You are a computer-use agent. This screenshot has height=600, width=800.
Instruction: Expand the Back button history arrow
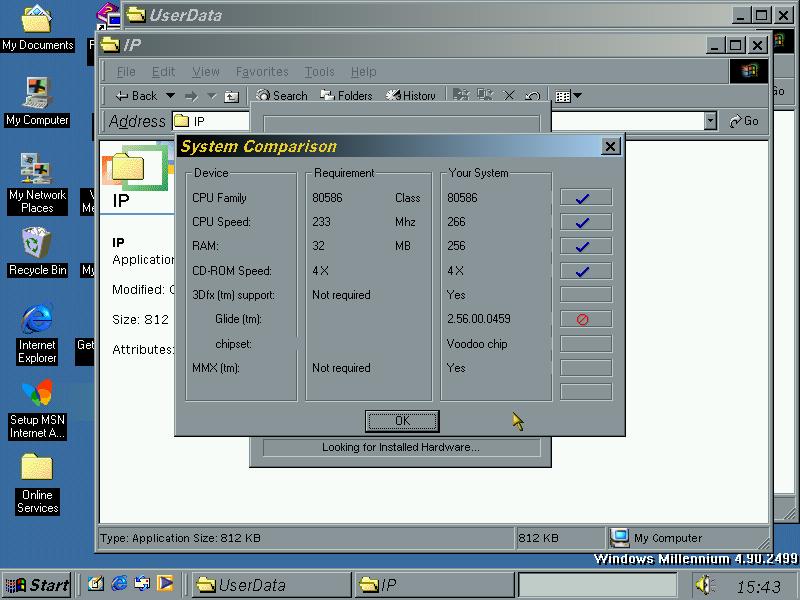pyautogui.click(x=170, y=96)
